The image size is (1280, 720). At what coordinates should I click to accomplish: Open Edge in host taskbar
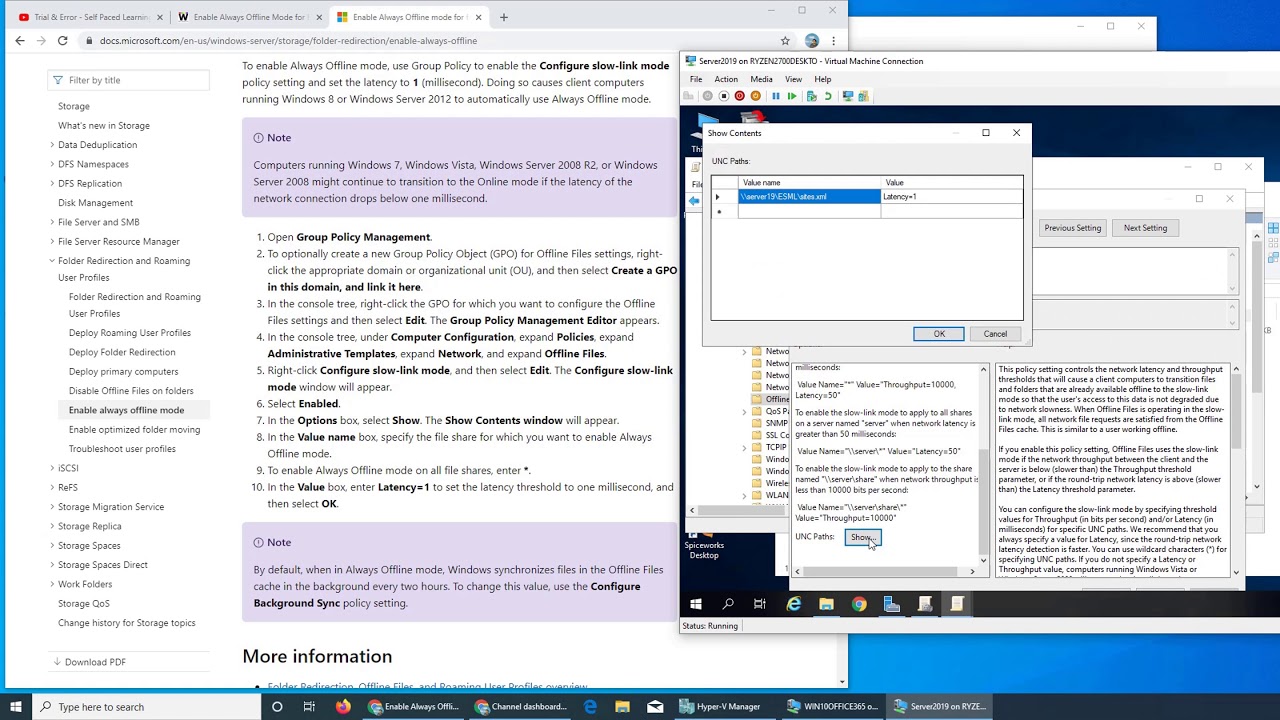point(590,707)
